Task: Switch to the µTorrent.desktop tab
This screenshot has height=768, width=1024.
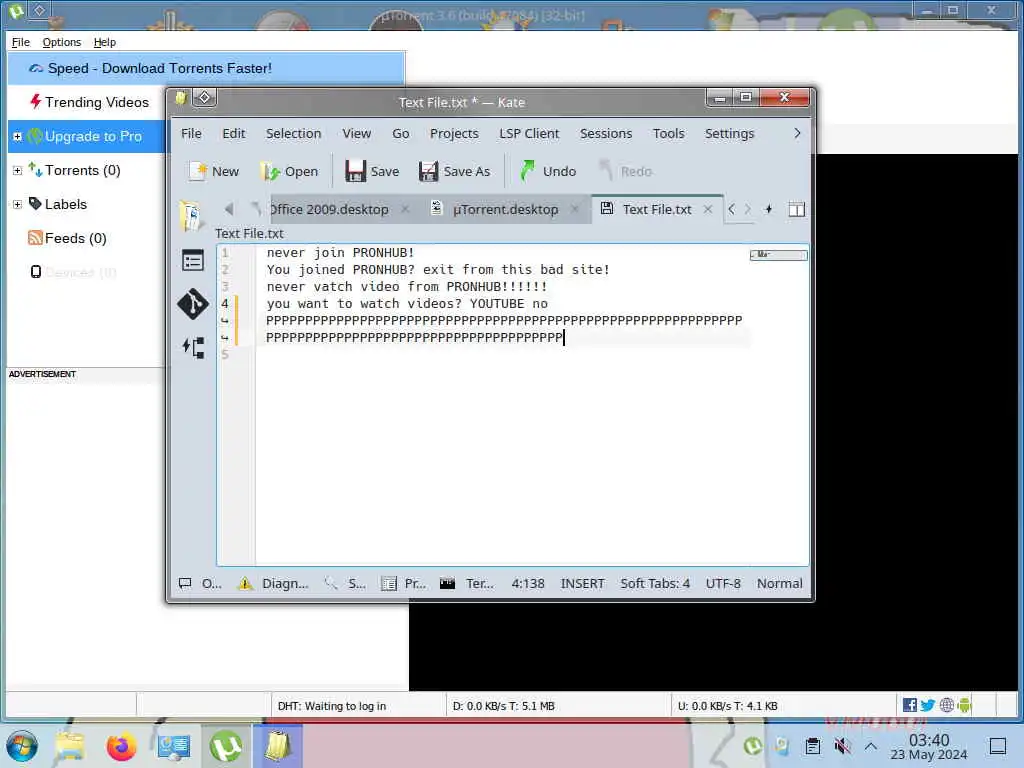Action: coord(505,209)
